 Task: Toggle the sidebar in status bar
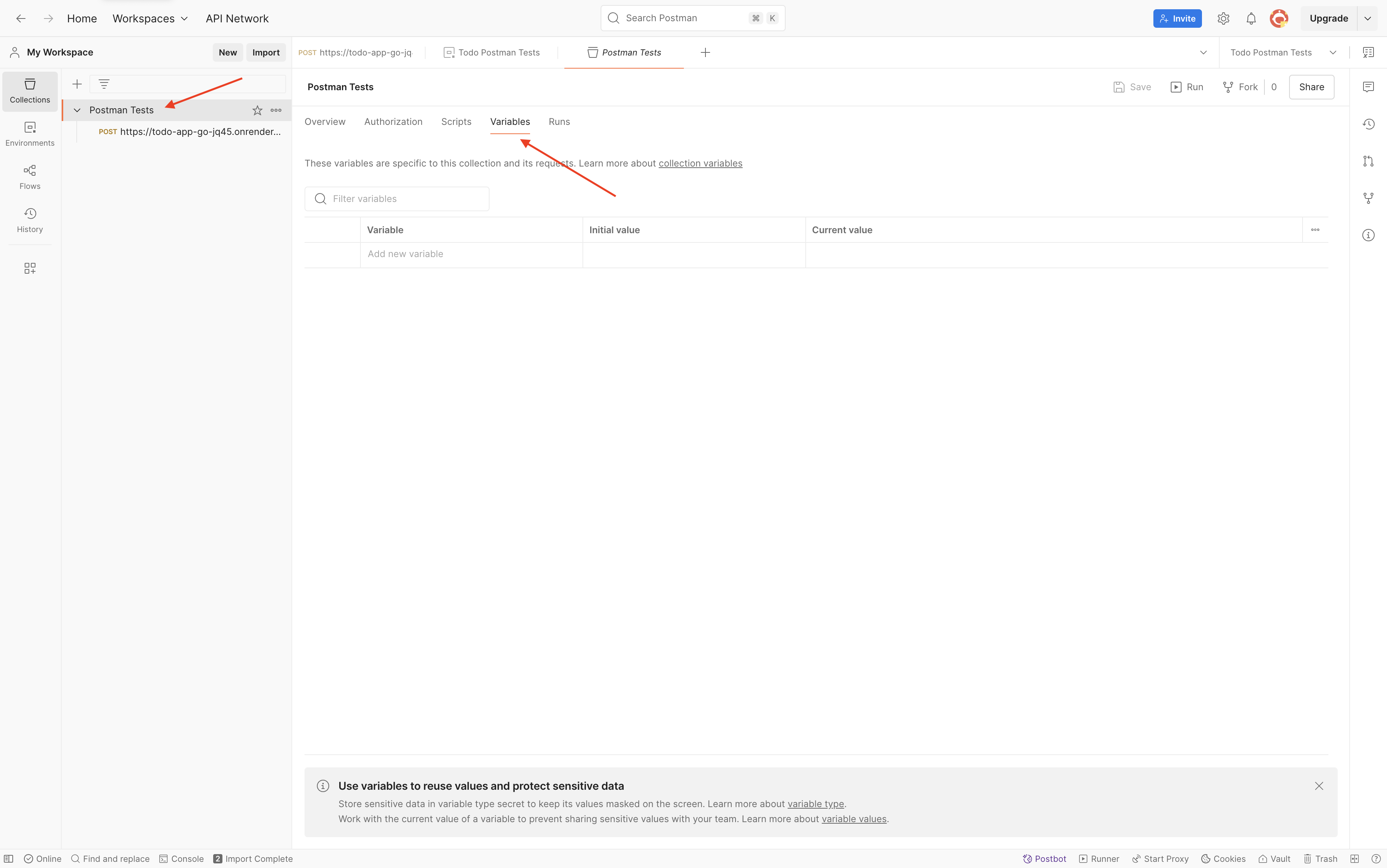[8, 859]
